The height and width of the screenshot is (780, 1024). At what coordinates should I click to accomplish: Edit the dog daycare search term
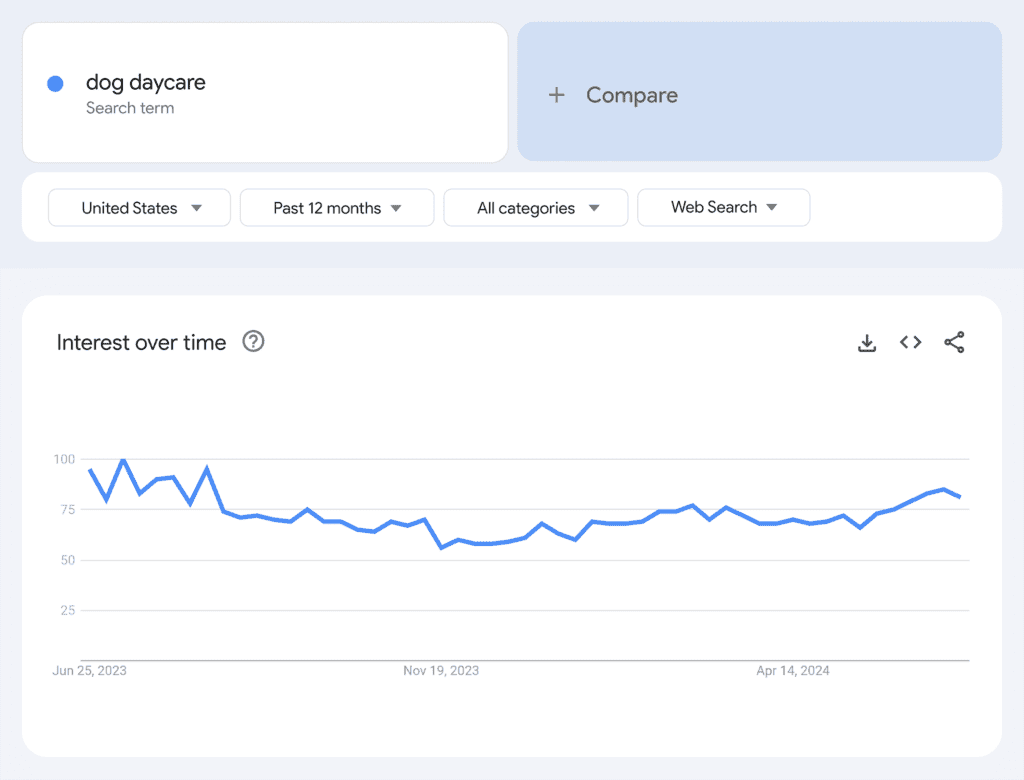(146, 83)
